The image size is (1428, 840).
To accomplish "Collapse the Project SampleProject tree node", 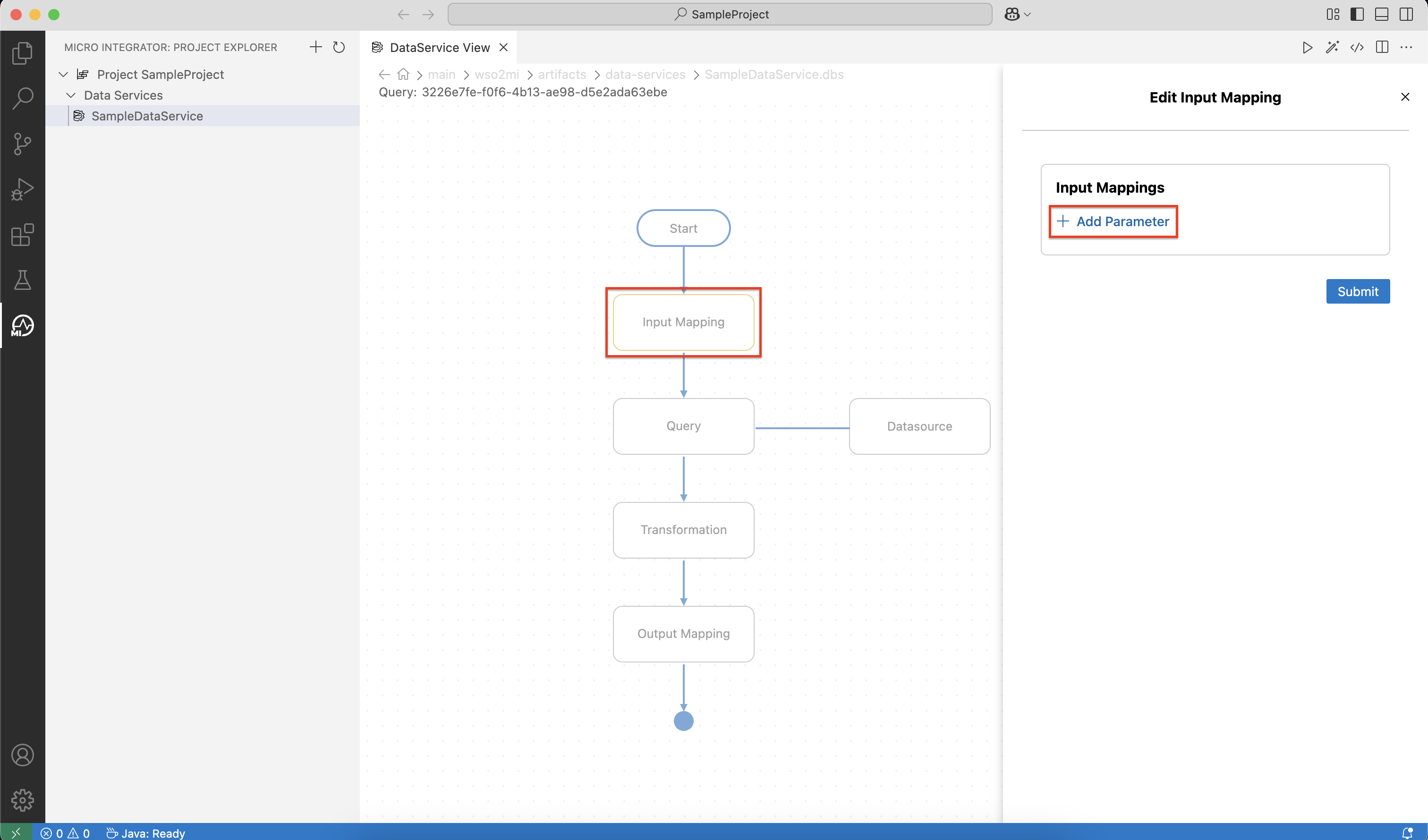I will point(63,74).
